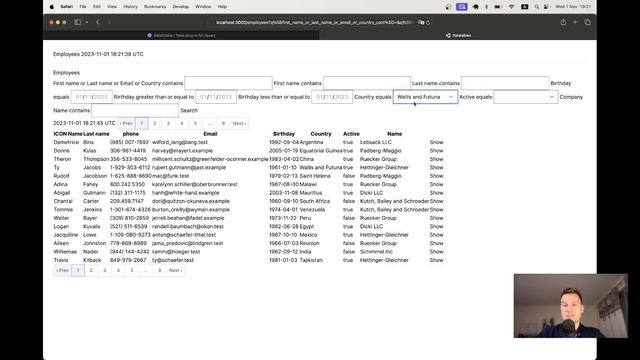Screen dimensions: 640x360
Task: Open the File menu
Action: coord(83,7)
